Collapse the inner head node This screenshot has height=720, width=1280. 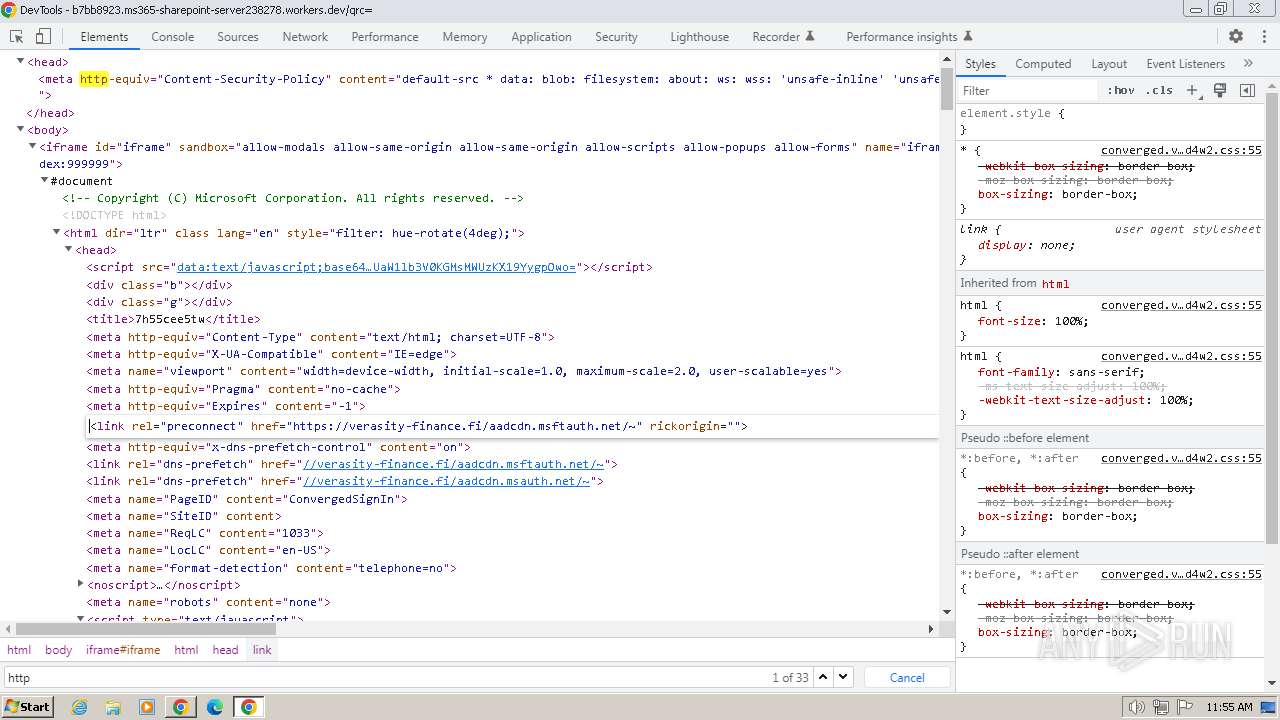pyautogui.click(x=68, y=249)
